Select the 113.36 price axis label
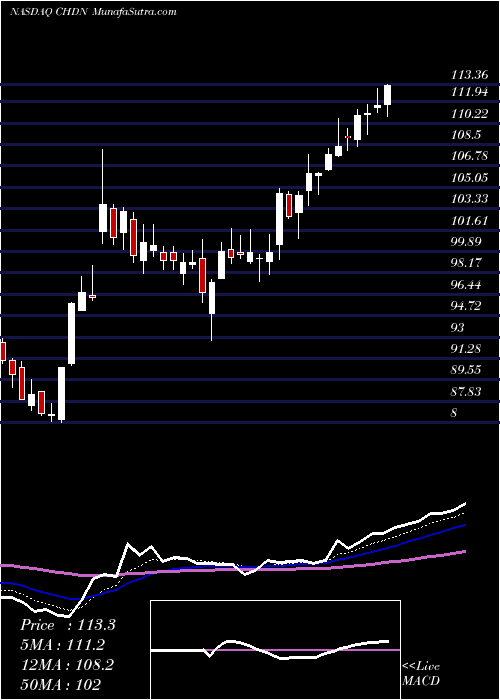500x700 pixels. [469, 74]
